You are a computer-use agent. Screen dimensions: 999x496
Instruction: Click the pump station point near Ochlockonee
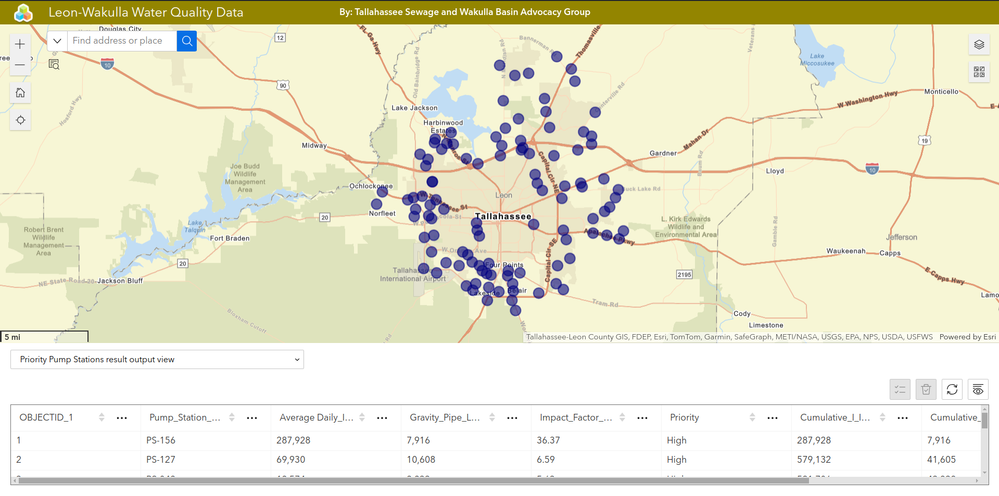(382, 192)
